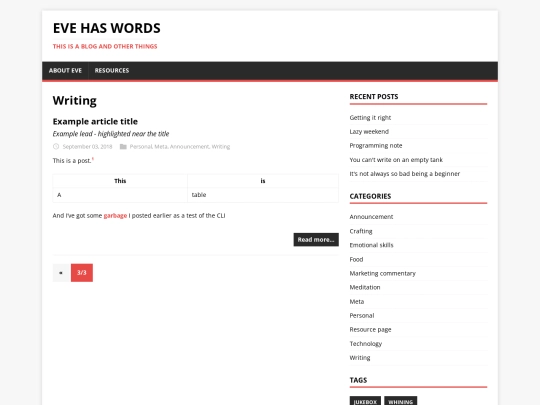Click the 3/3 page indicator
Image resolution: width=540 pixels, height=405 pixels.
tap(82, 273)
